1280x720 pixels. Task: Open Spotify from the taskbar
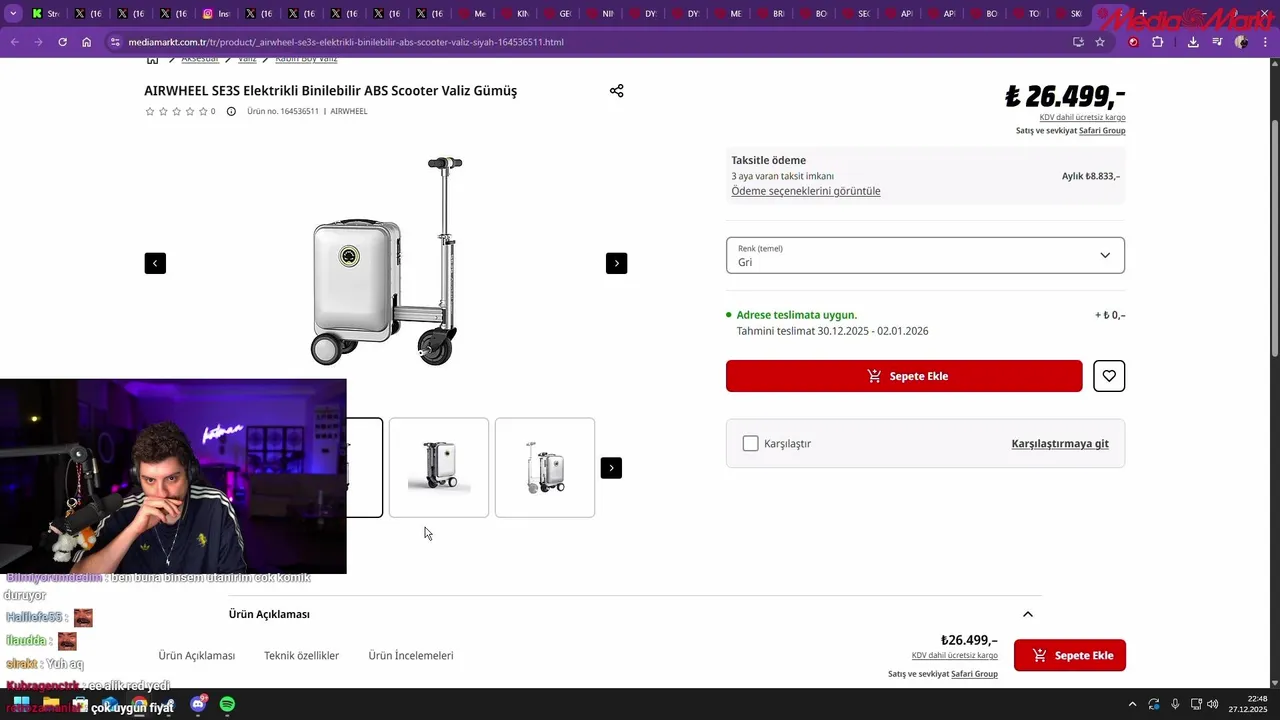[227, 704]
